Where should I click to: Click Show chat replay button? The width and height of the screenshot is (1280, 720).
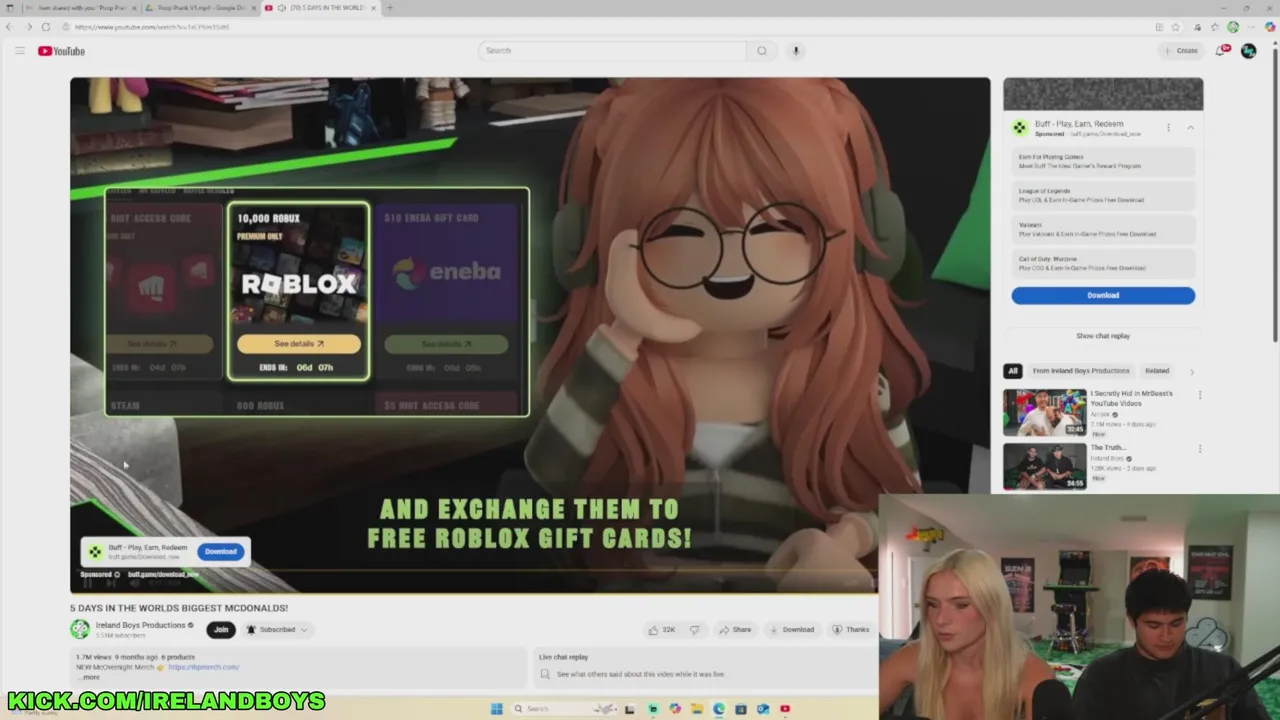click(x=1103, y=336)
